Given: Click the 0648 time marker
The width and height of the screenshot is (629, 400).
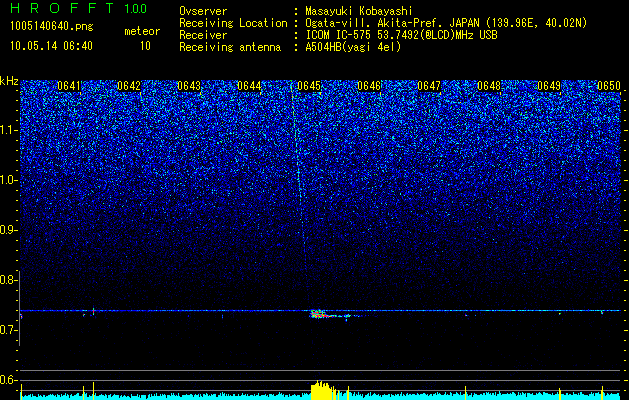Looking at the screenshot, I should tap(489, 86).
